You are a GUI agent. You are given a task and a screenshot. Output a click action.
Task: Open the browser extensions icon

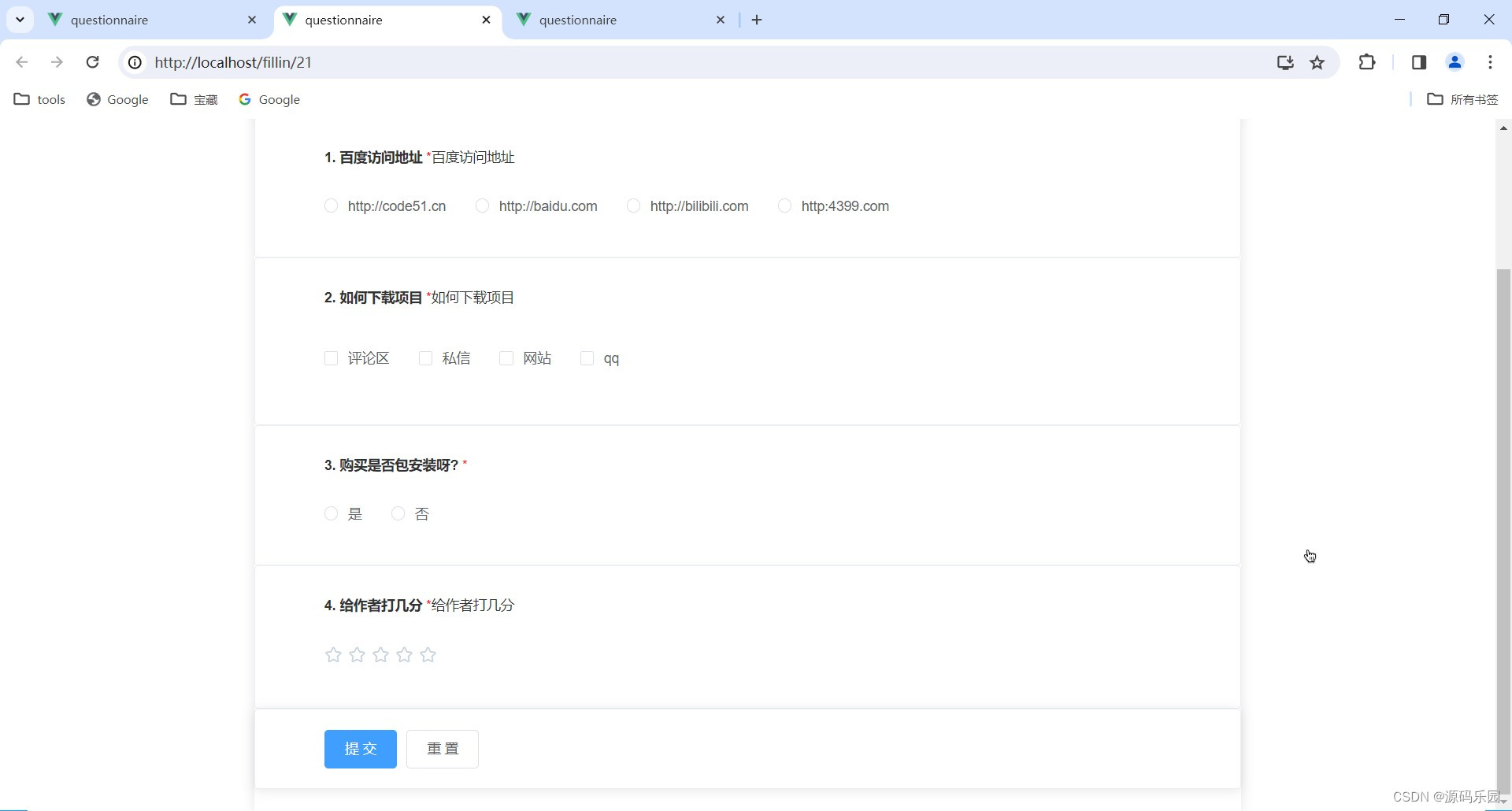point(1368,62)
